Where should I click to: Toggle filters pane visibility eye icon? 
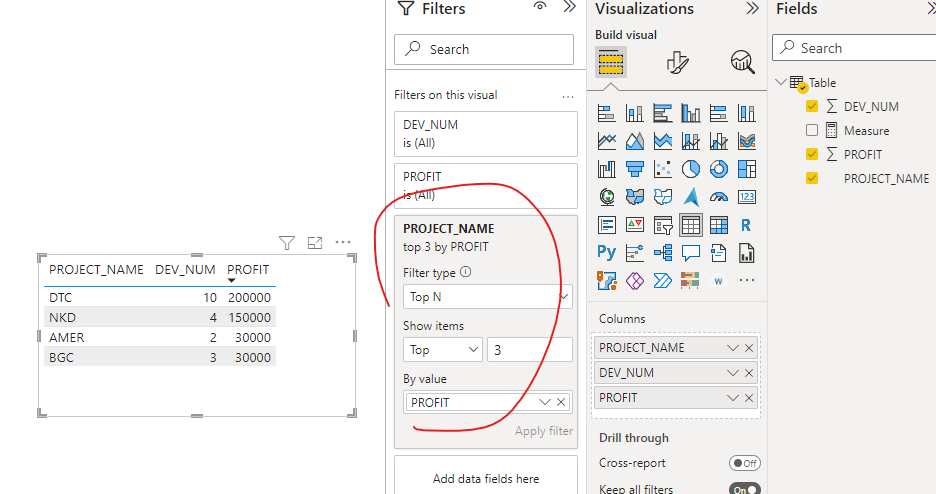click(x=540, y=6)
